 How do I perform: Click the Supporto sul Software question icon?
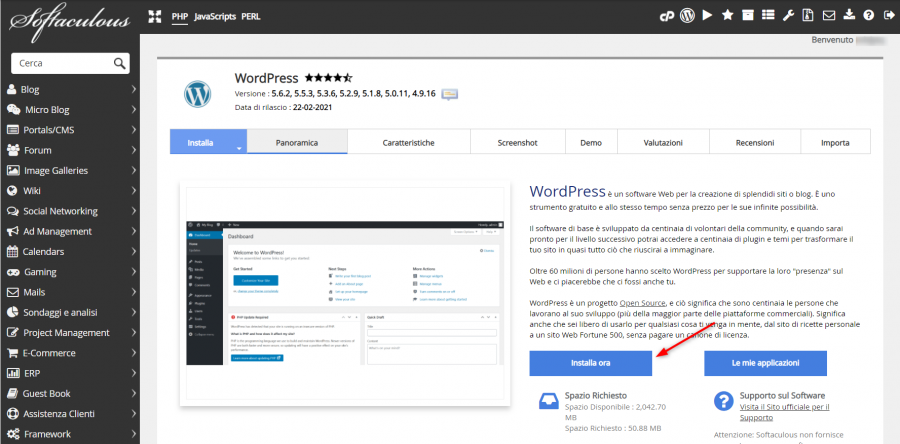pos(723,401)
